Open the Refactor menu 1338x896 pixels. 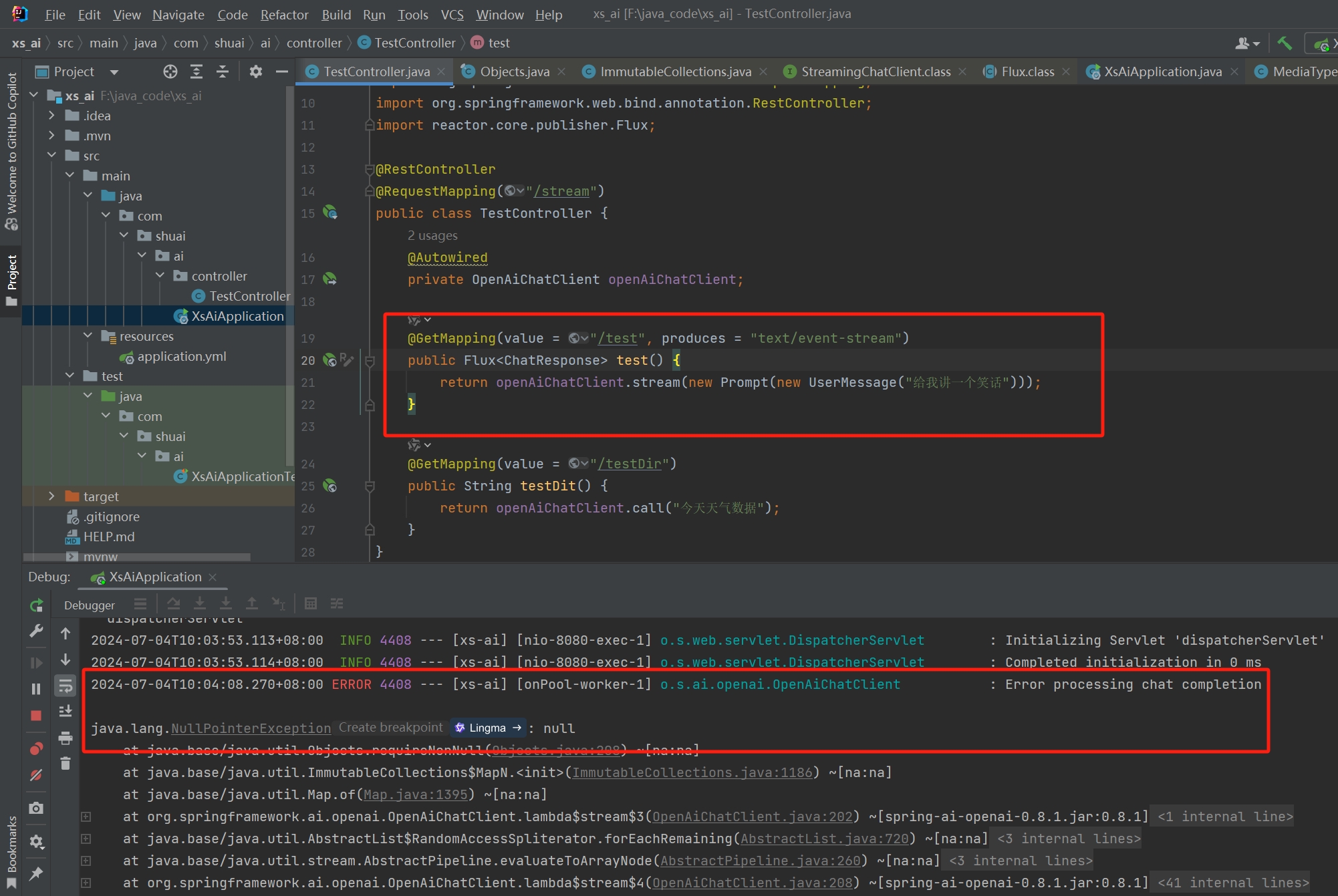click(284, 14)
